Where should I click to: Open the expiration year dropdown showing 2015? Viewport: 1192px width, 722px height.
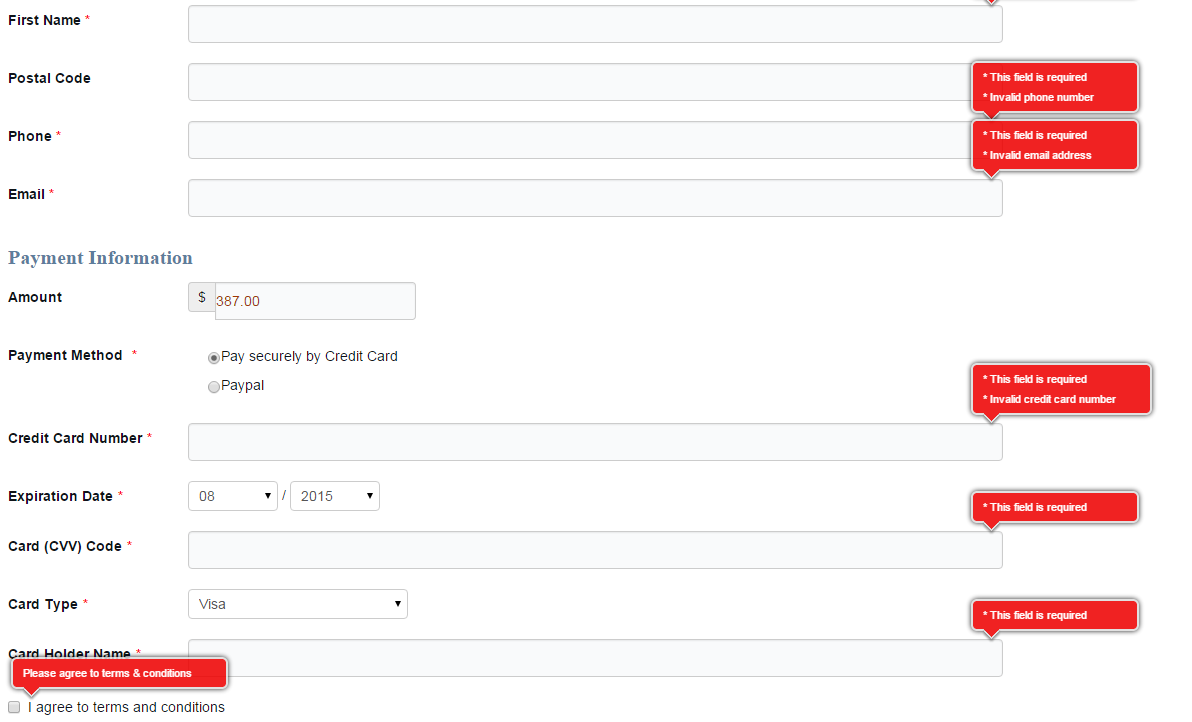(x=335, y=496)
